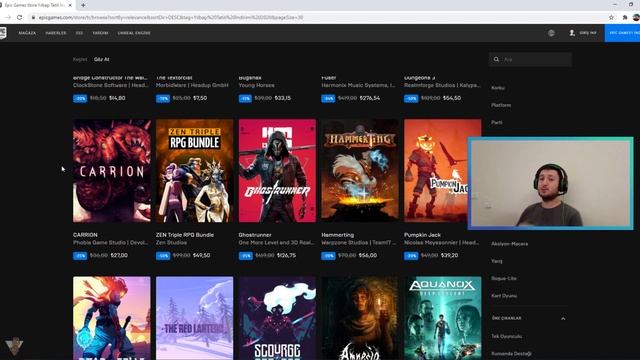Select the Rogue-Lite genre filter
Screen dimensions: 640x360
[x=504, y=278]
